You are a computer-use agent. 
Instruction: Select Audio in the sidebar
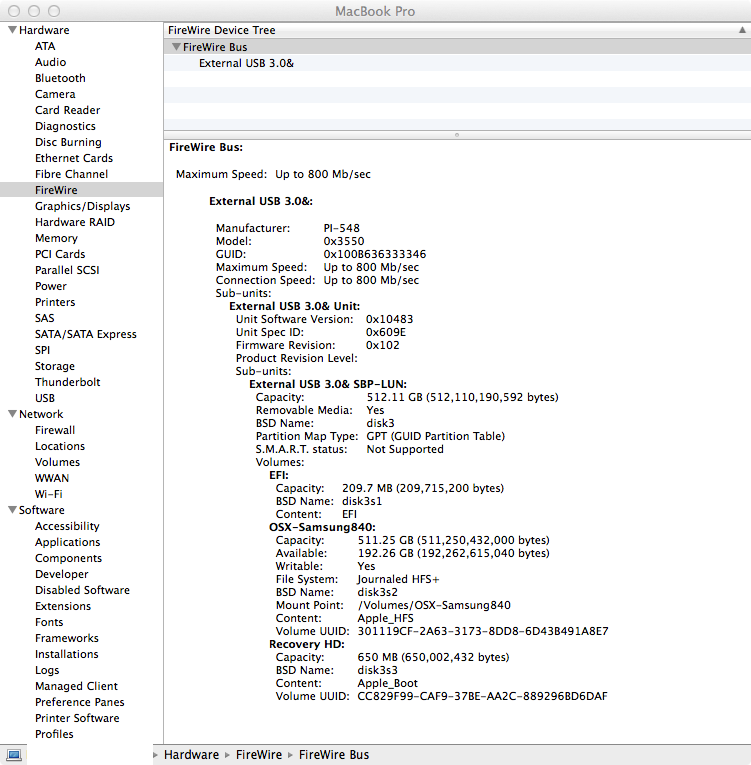pos(50,62)
